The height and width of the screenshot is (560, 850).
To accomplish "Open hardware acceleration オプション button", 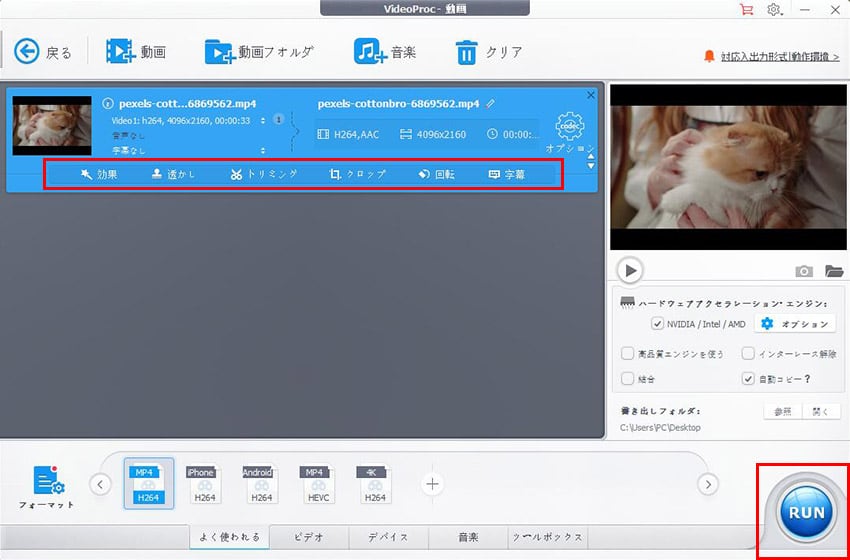I will [795, 324].
